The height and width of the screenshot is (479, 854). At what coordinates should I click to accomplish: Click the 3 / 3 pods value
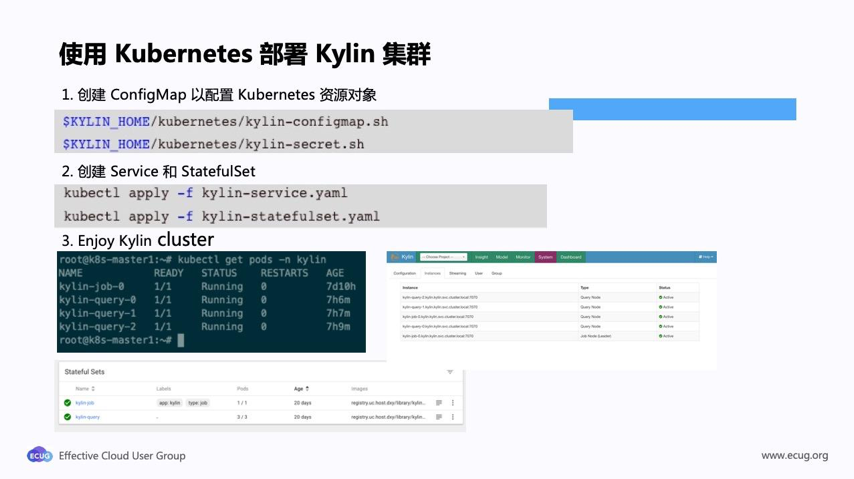tap(242, 417)
